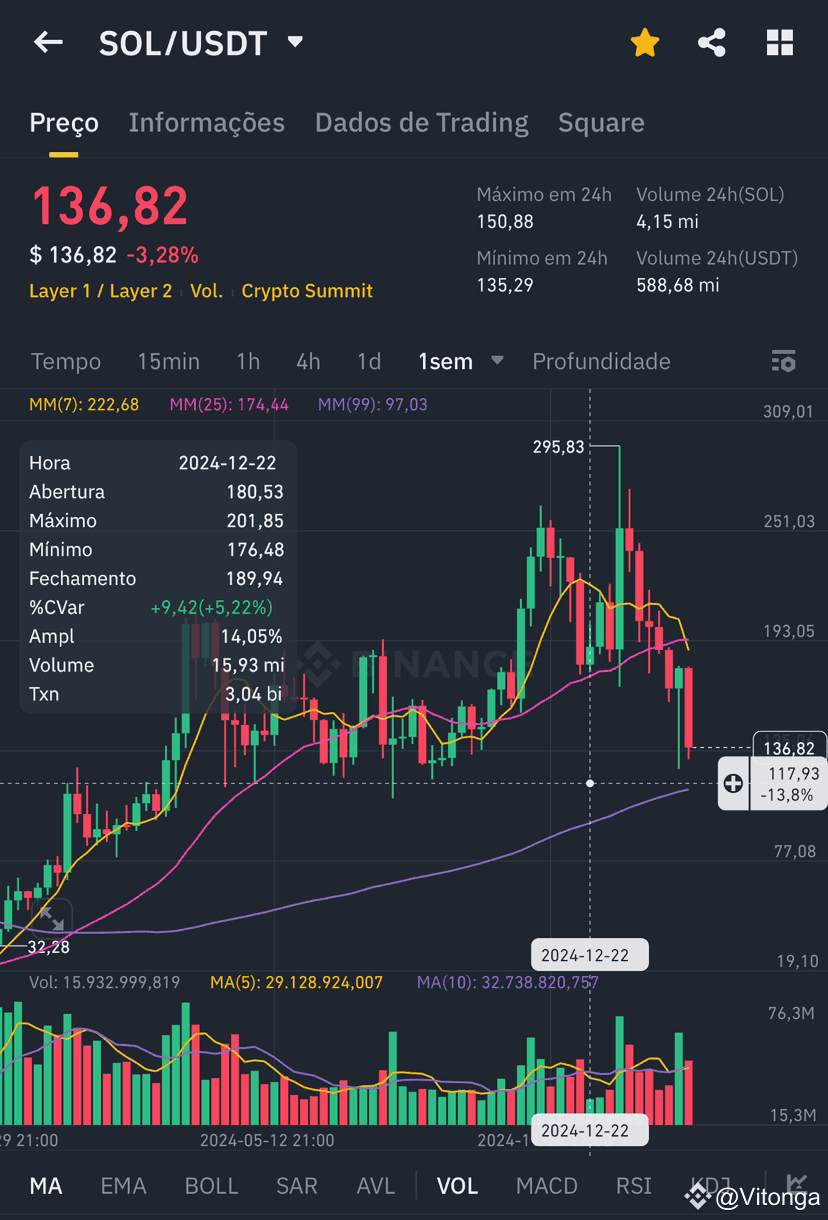Tap the Mínimo em 24h value 135,29
This screenshot has width=828, height=1220.
505,285
